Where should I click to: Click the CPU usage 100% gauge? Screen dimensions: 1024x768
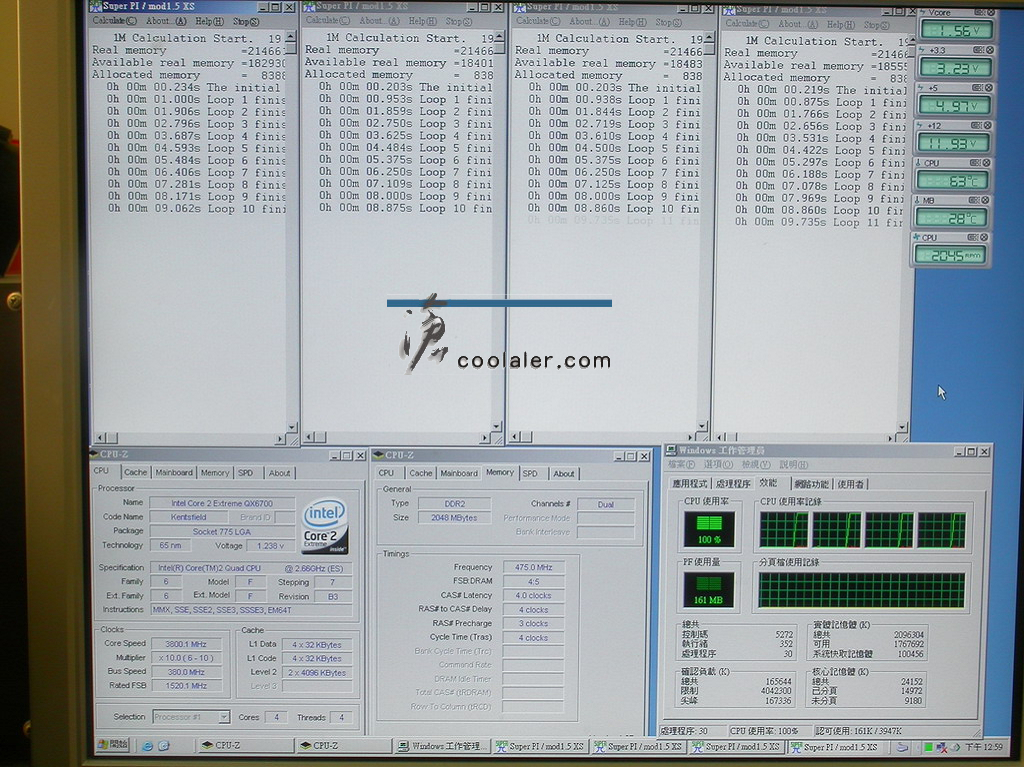coord(709,528)
